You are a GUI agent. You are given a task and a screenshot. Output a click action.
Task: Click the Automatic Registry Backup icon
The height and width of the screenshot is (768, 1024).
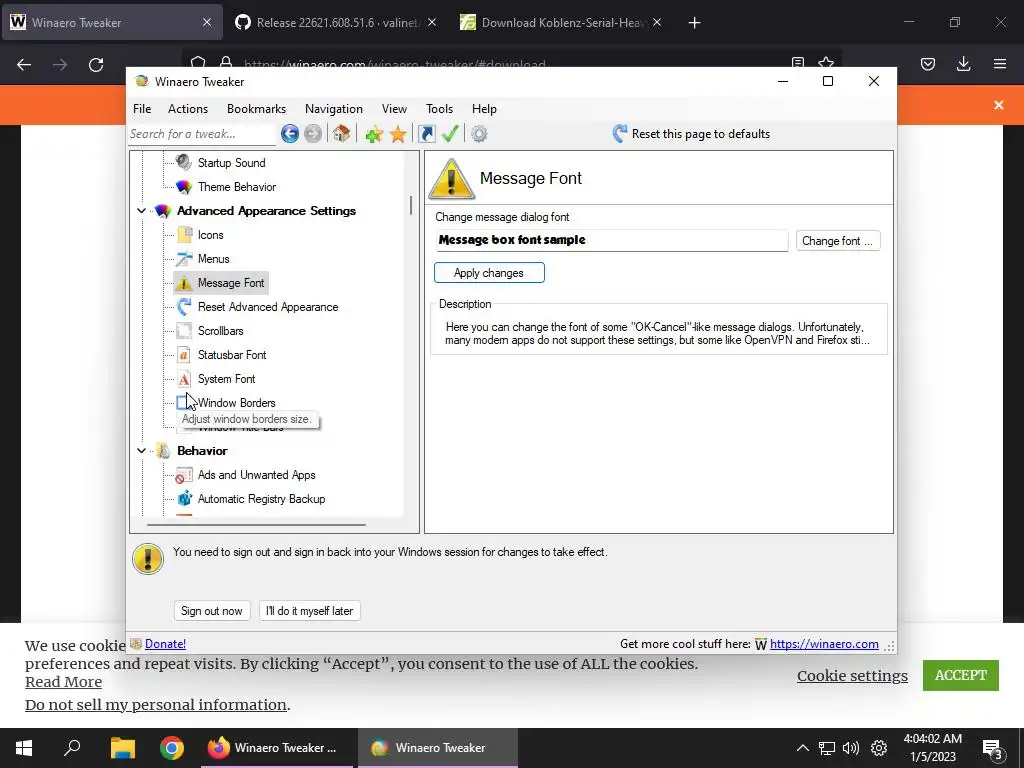pyautogui.click(x=184, y=499)
